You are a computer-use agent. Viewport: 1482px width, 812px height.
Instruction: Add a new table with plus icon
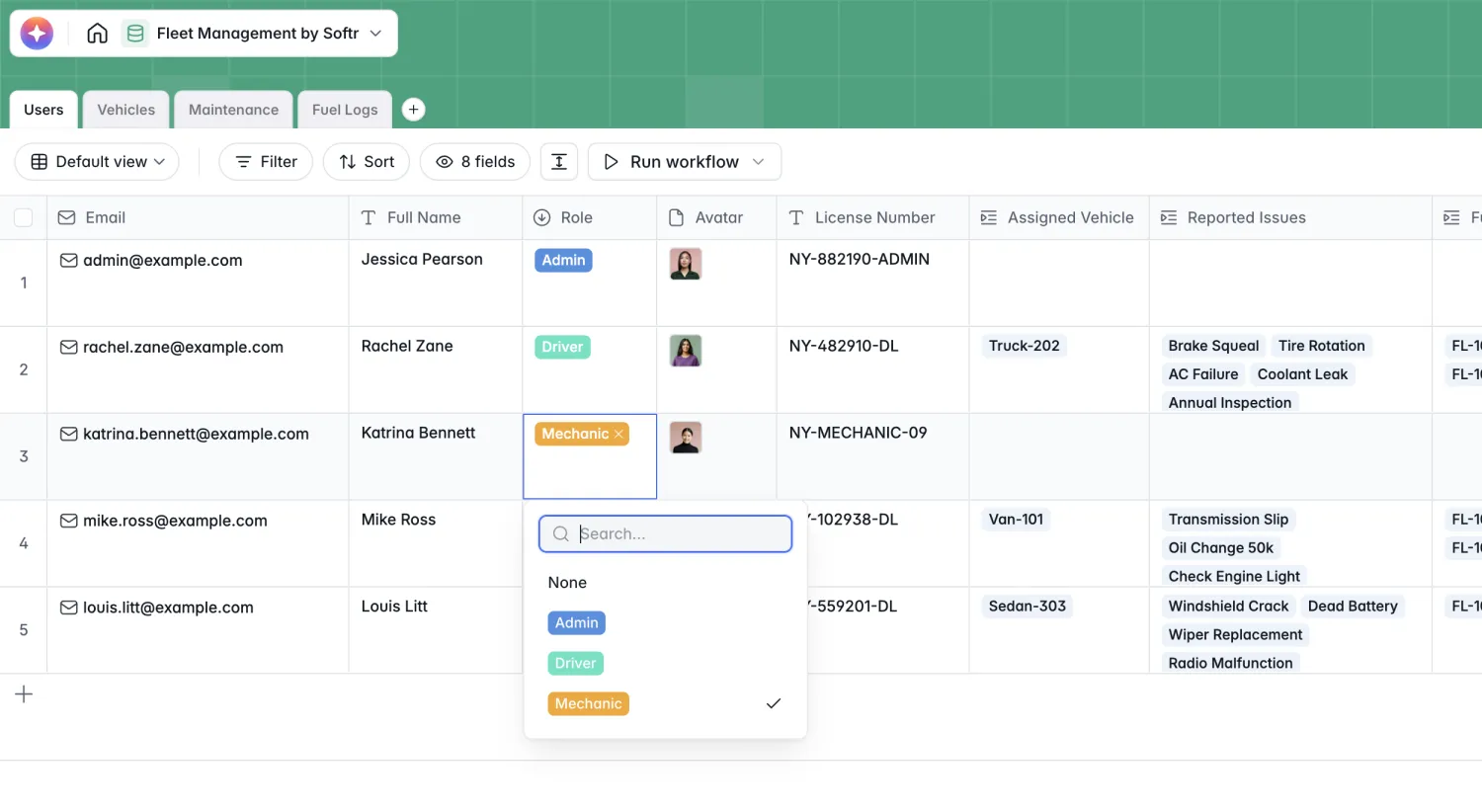[414, 110]
